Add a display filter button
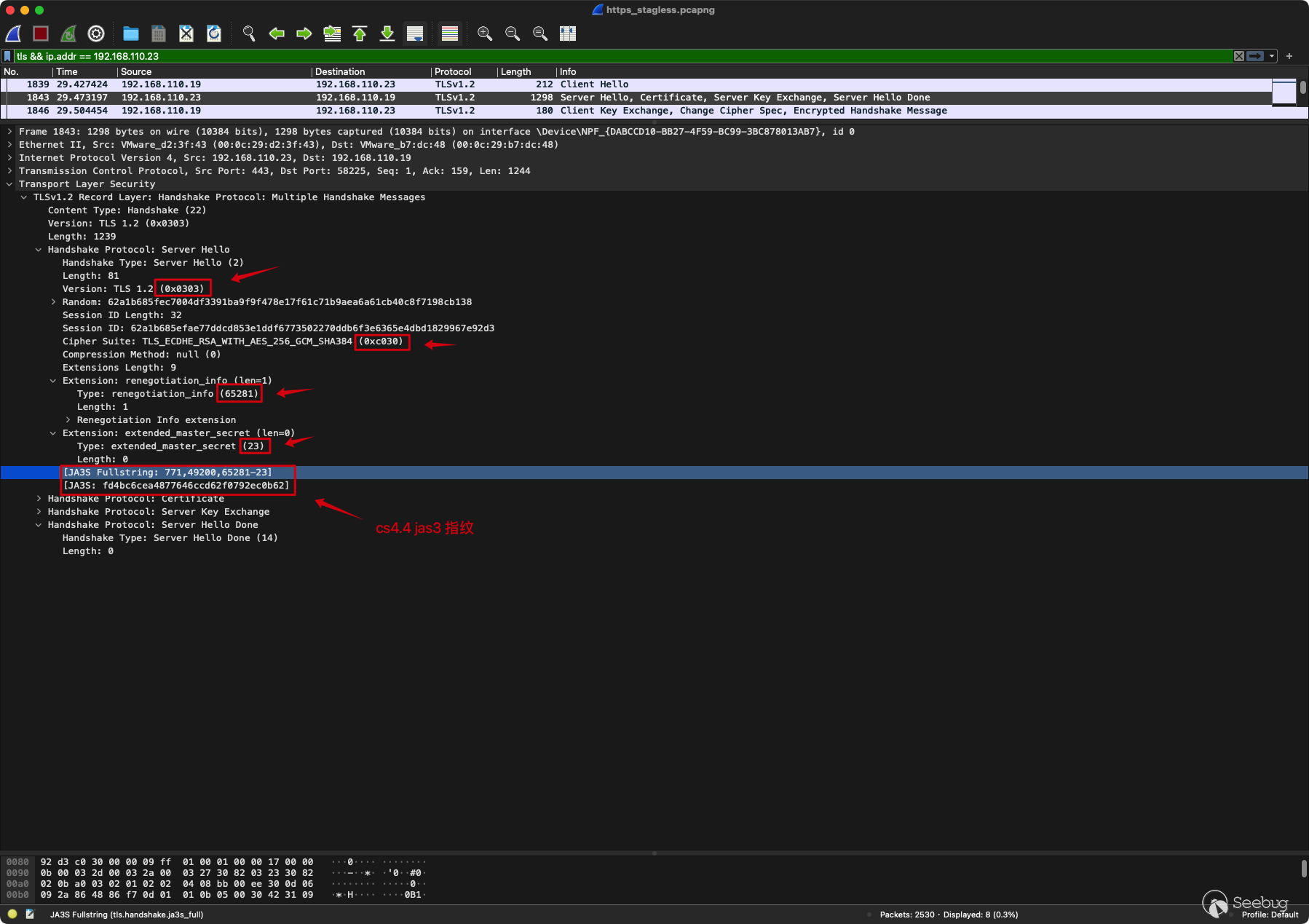 (1289, 56)
